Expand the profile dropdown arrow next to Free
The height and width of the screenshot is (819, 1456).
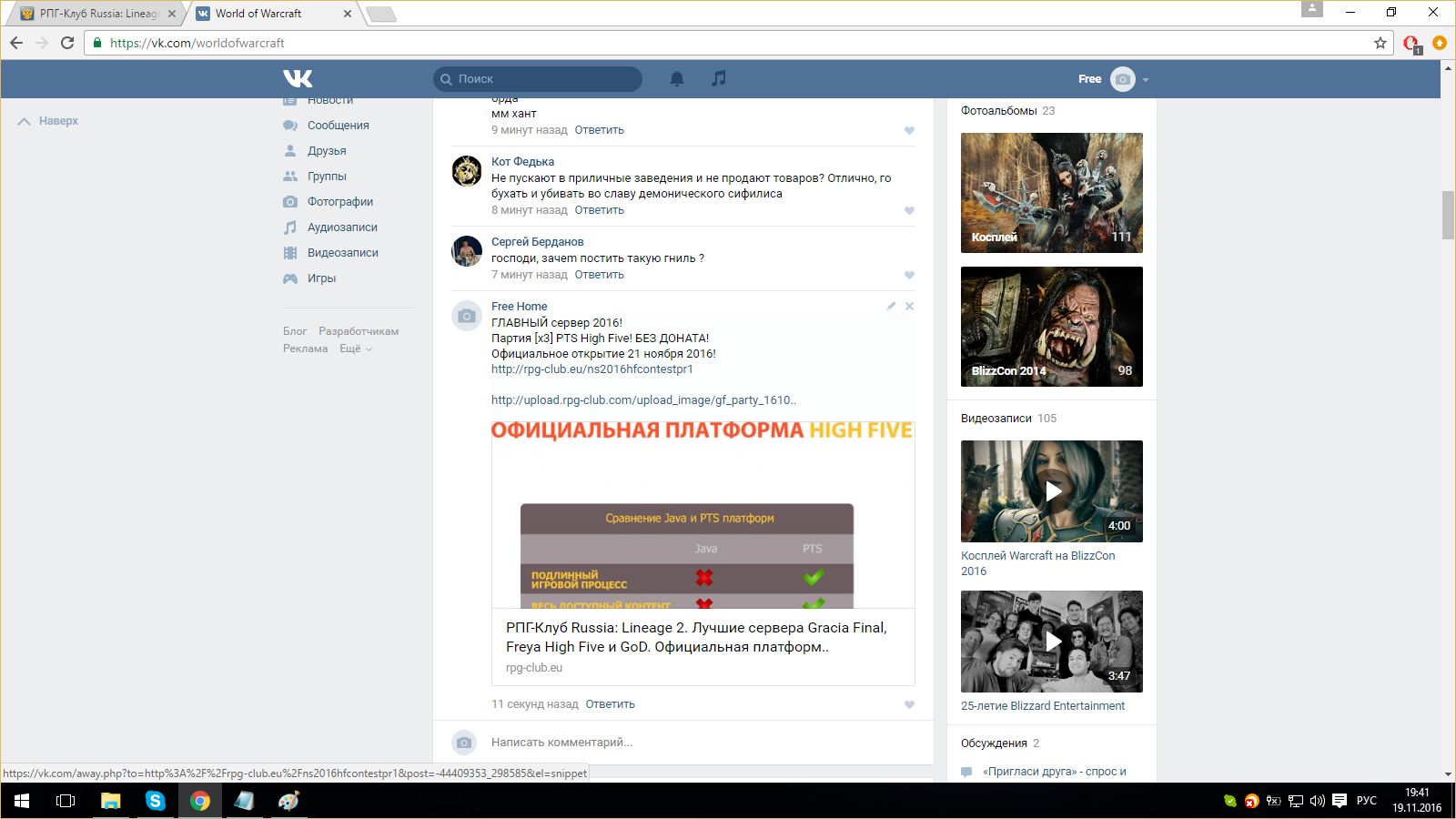click(x=1146, y=80)
